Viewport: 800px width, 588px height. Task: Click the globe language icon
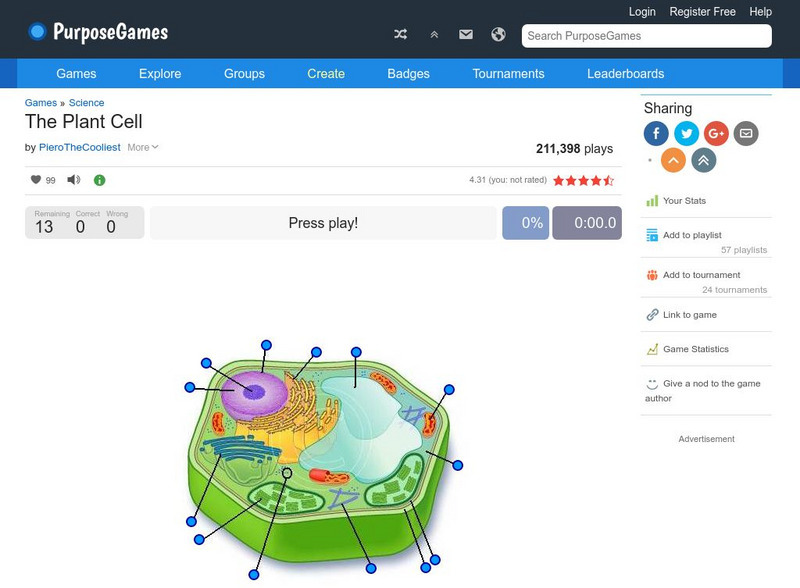click(498, 35)
